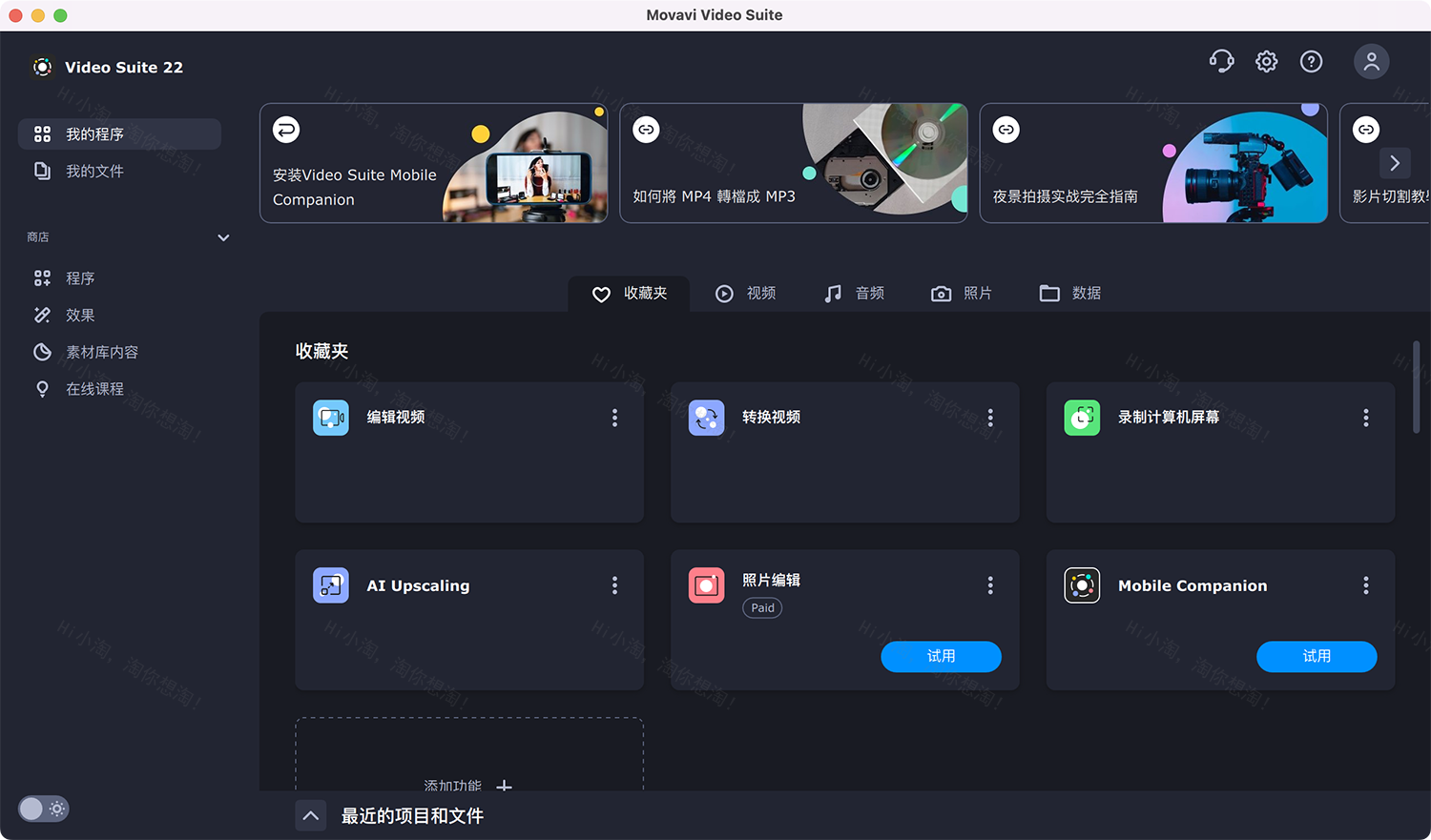Click the 编辑视频 app icon

click(331, 418)
